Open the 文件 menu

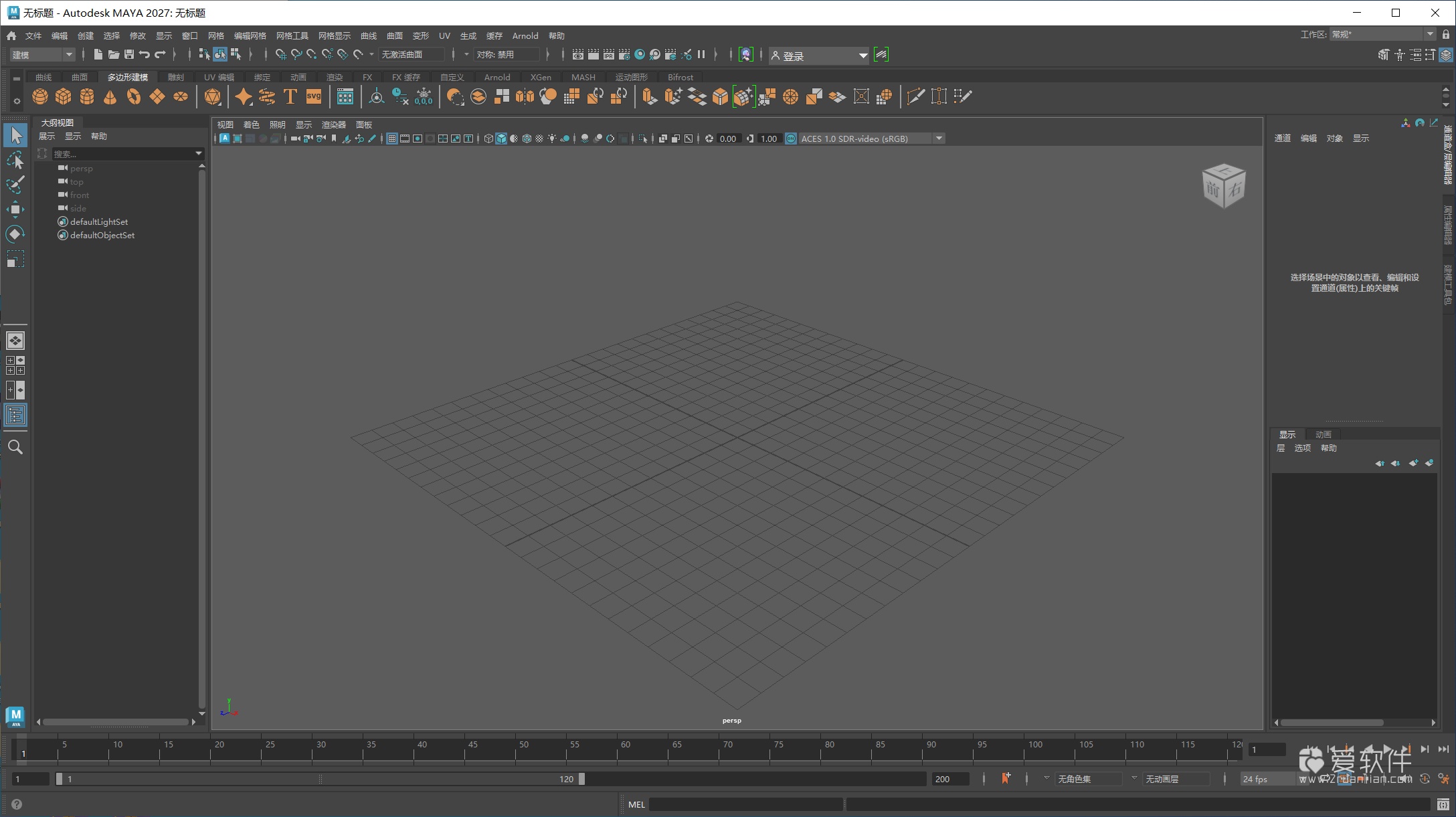(32, 35)
